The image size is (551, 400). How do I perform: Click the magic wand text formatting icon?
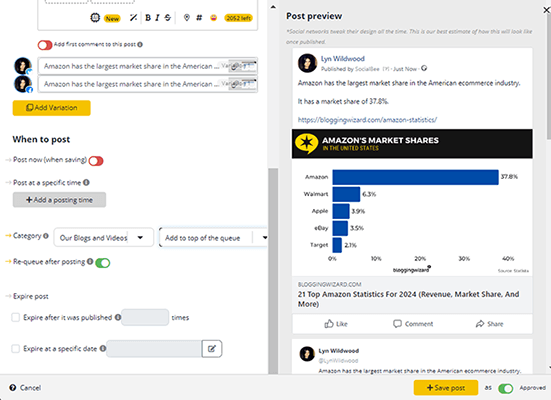pos(133,18)
